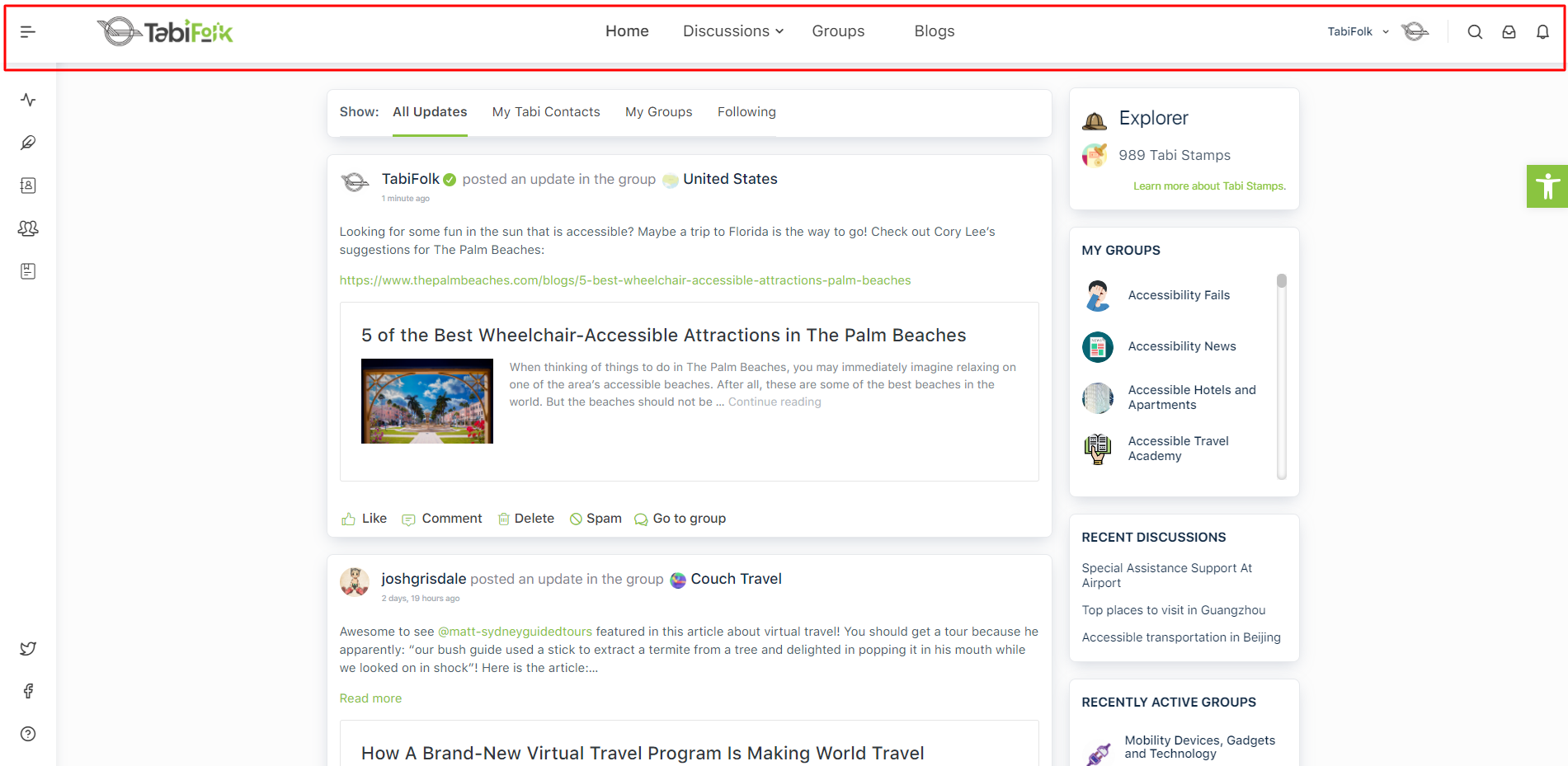Like the TabiFolk post
The height and width of the screenshot is (766, 1568).
[x=364, y=519]
